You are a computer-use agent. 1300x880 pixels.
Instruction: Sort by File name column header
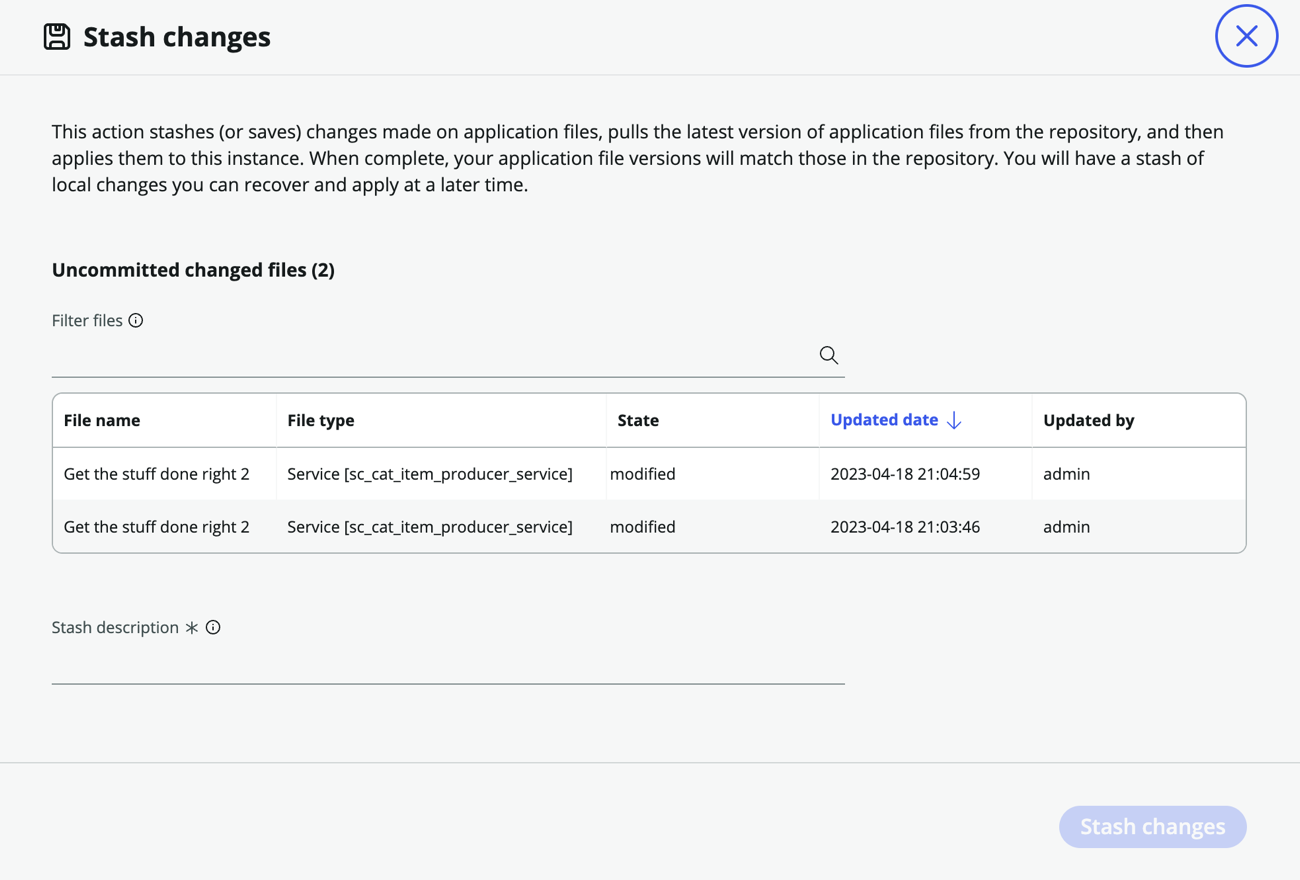[x=102, y=420]
